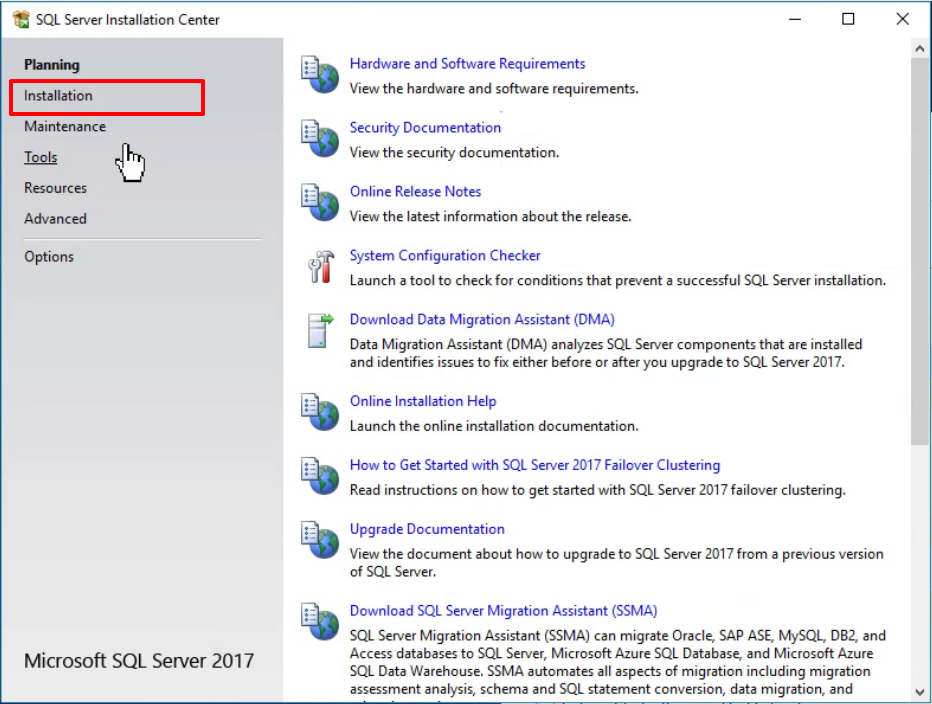Click text "View the hardware and software requirements."
The width and height of the screenshot is (932, 704).
point(494,89)
